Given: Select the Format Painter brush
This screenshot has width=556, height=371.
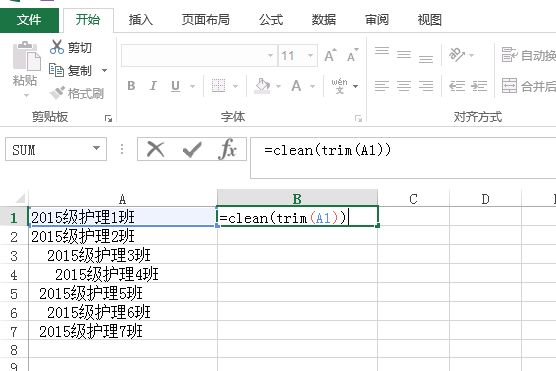Looking at the screenshot, I should (x=57, y=93).
